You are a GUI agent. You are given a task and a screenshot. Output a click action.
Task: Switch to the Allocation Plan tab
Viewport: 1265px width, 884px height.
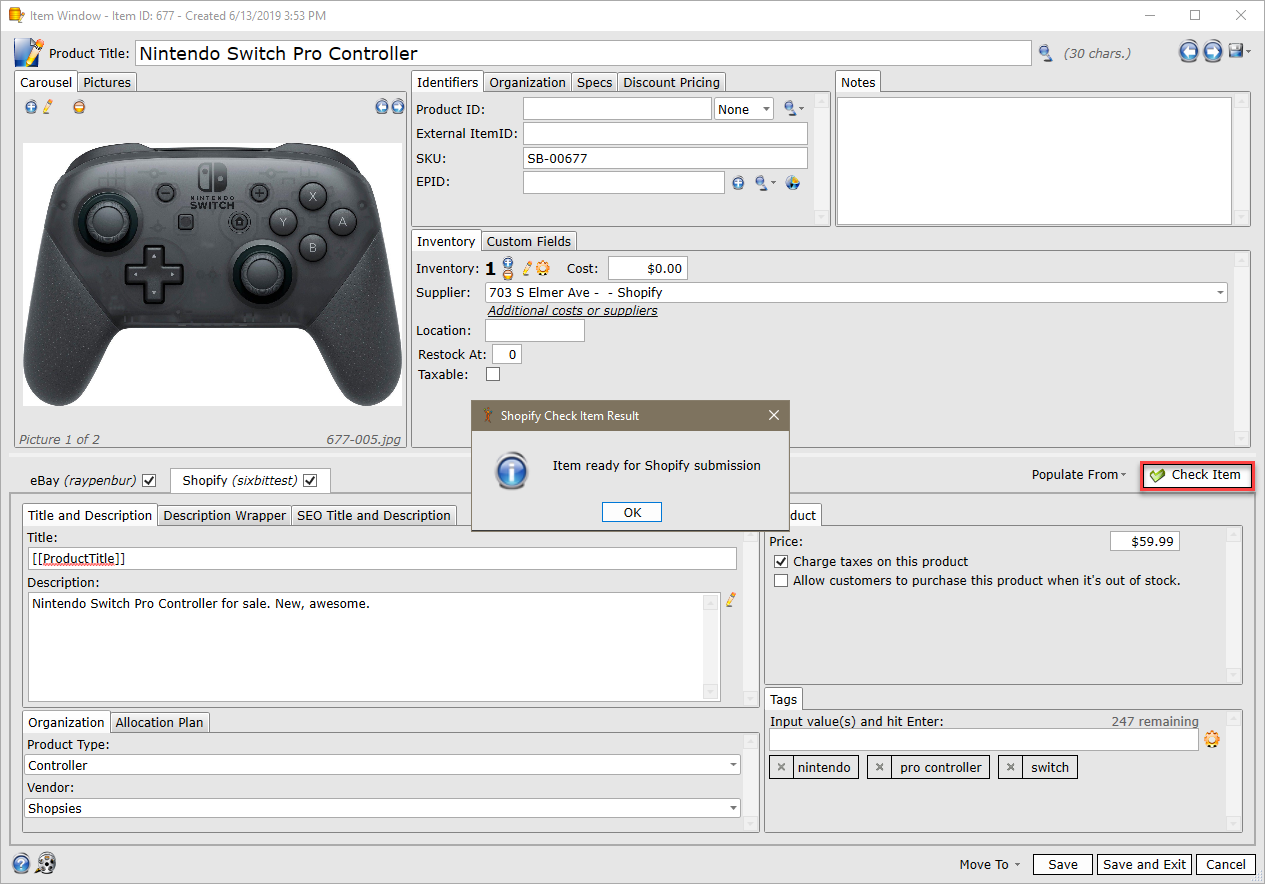pyautogui.click(x=160, y=722)
